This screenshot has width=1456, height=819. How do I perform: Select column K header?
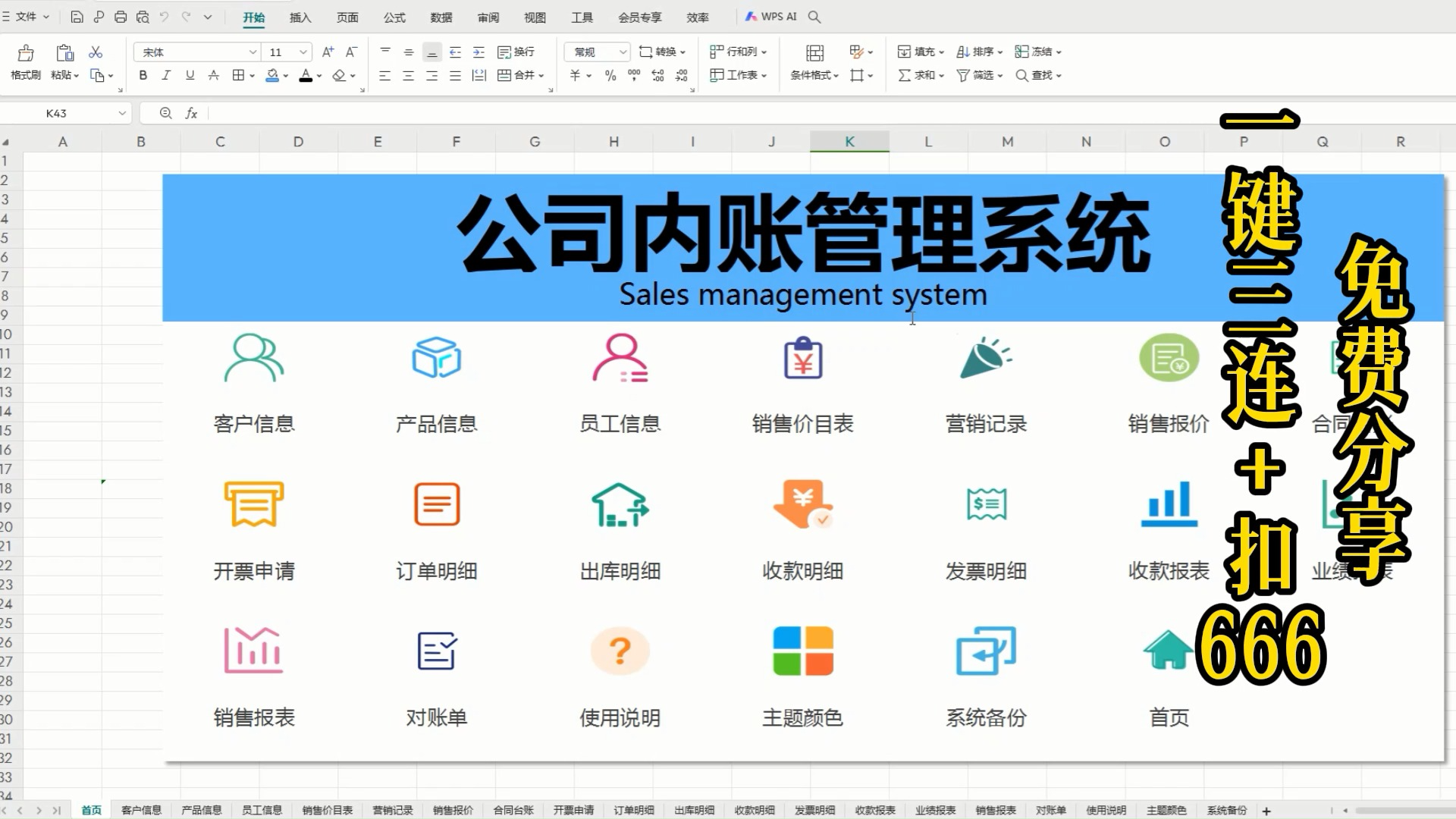tap(849, 142)
